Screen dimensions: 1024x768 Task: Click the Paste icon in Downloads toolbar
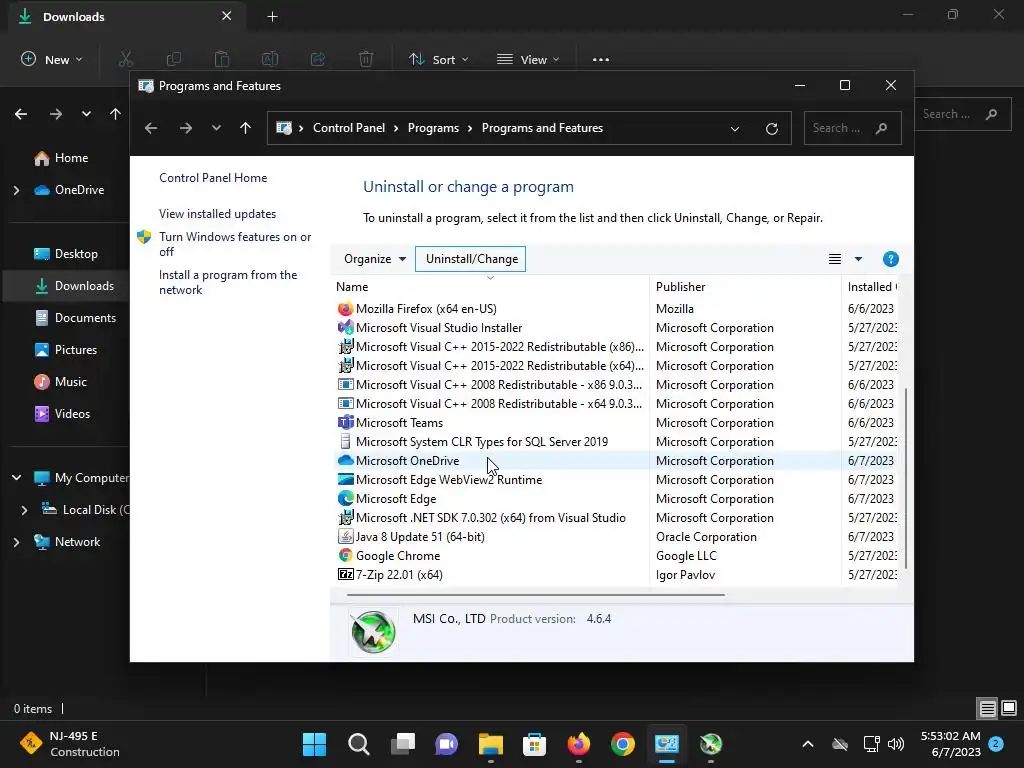pos(222,59)
